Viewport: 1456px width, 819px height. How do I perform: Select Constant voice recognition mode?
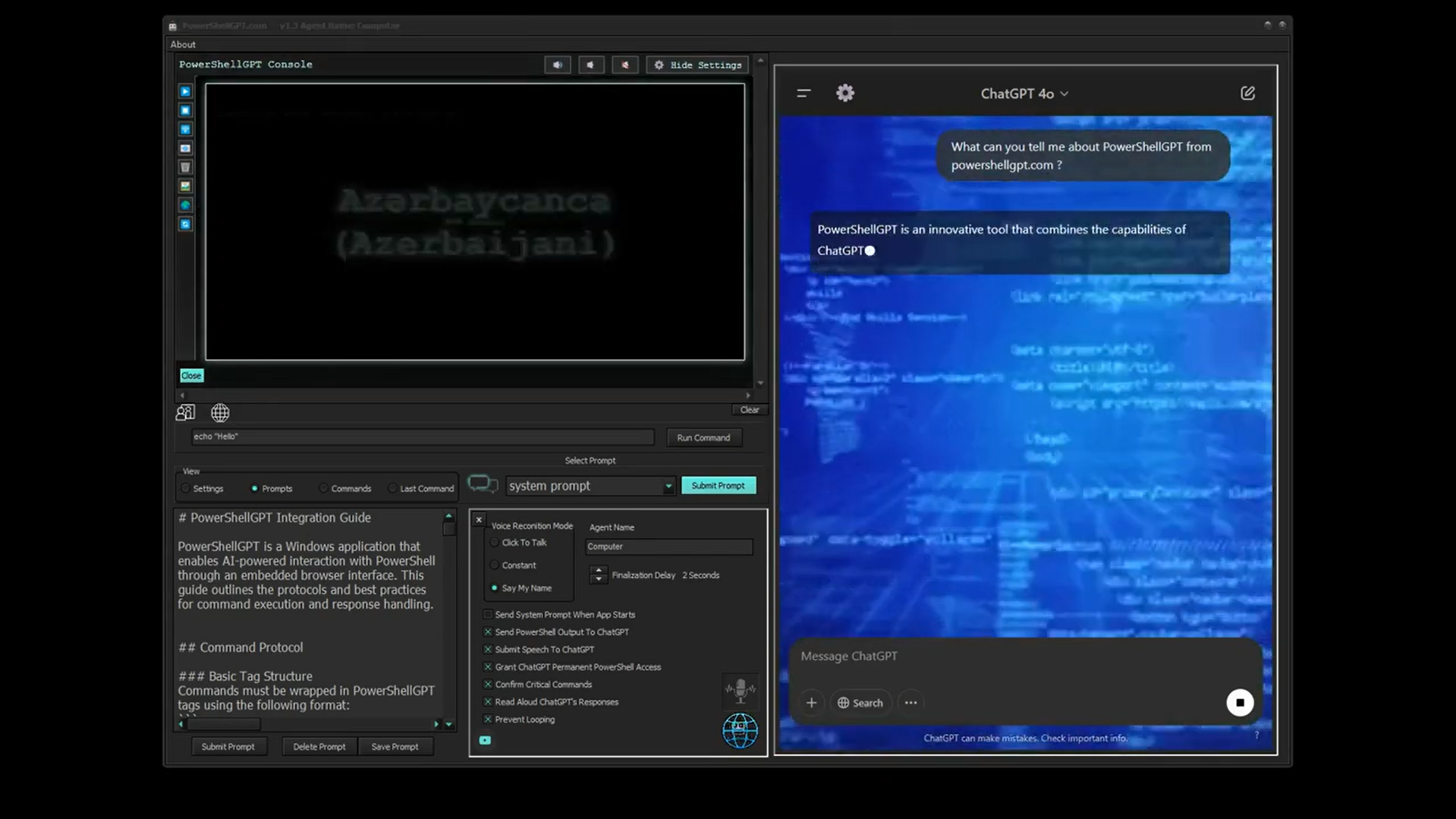tap(495, 565)
